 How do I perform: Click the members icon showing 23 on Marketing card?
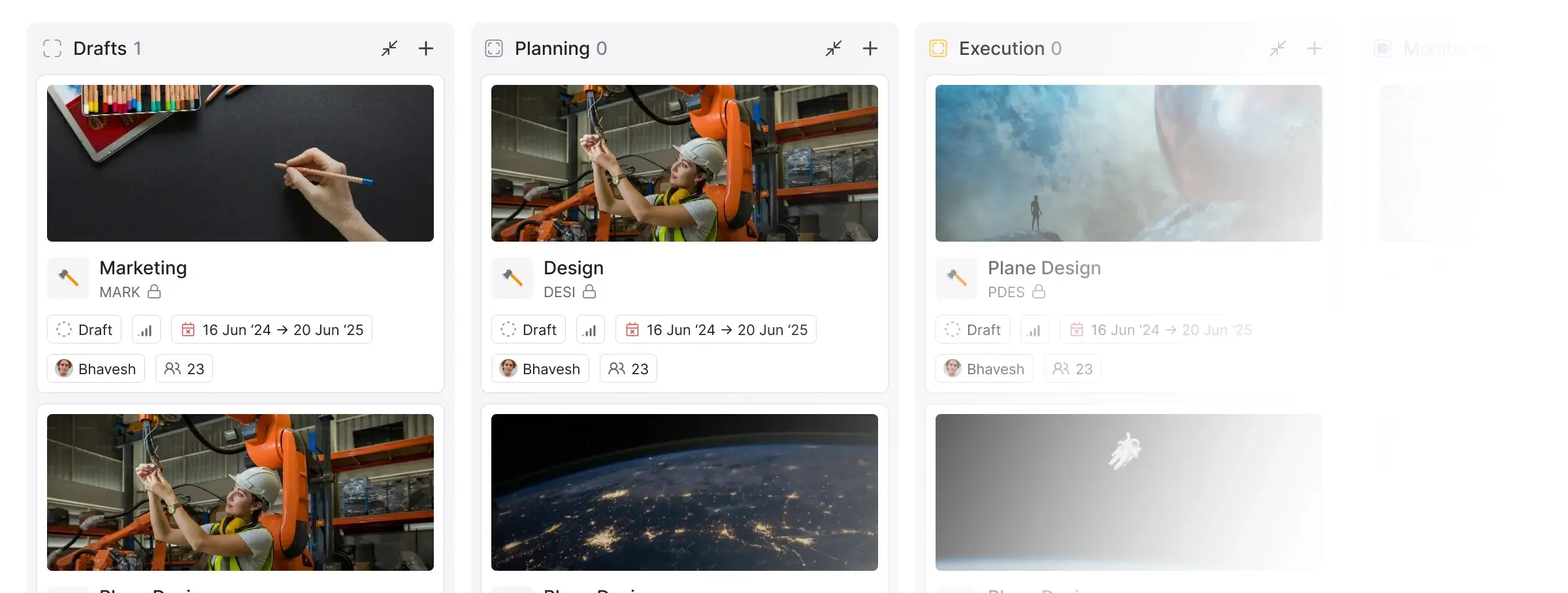coord(184,368)
